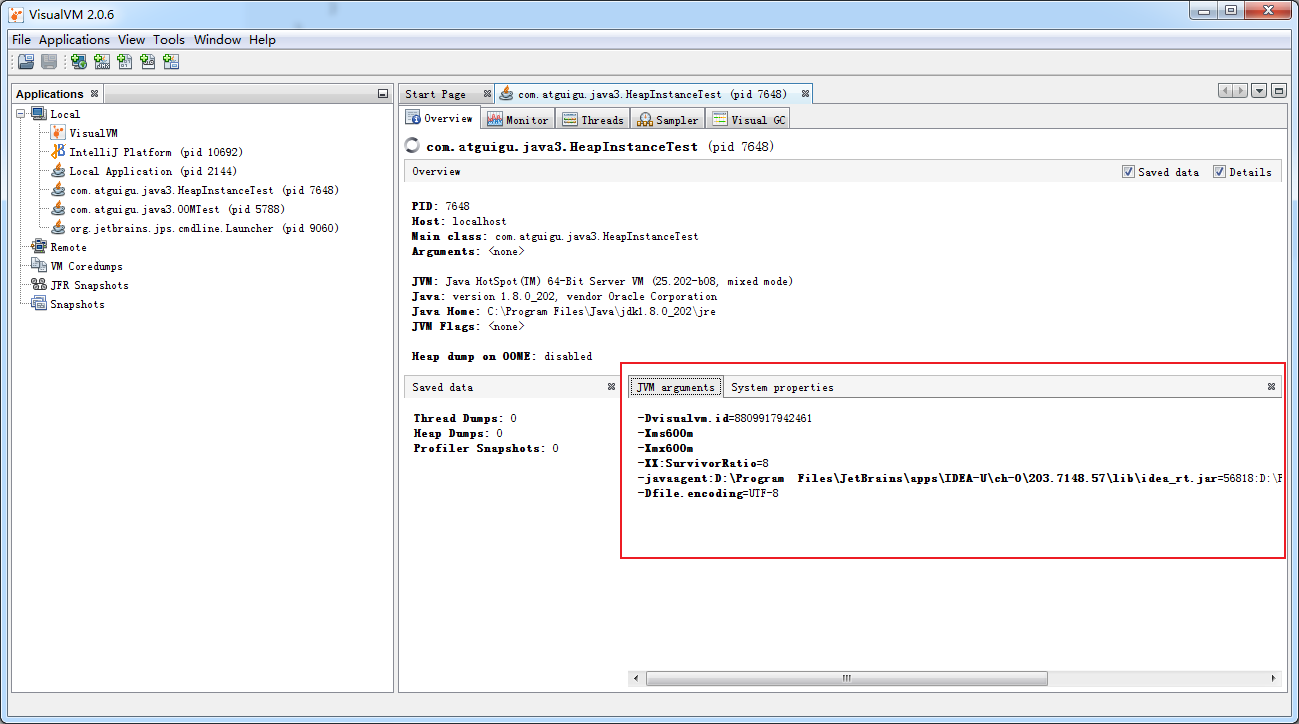This screenshot has height=724, width=1299.
Task: Close the JVM arguments details panel
Action: tap(1271, 387)
